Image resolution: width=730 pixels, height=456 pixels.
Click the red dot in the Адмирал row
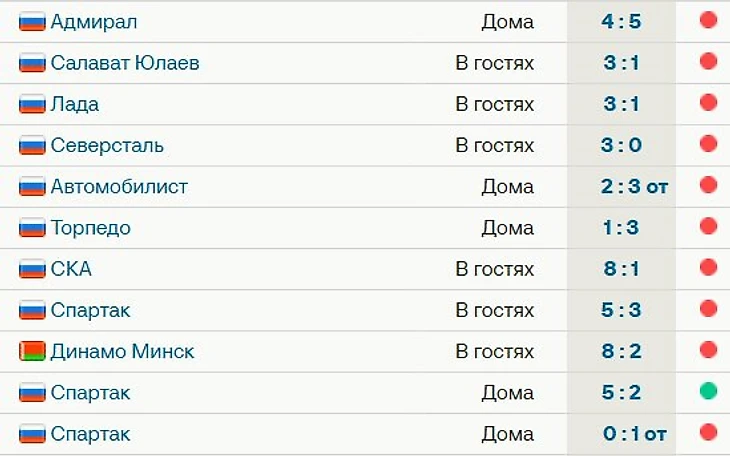click(708, 20)
